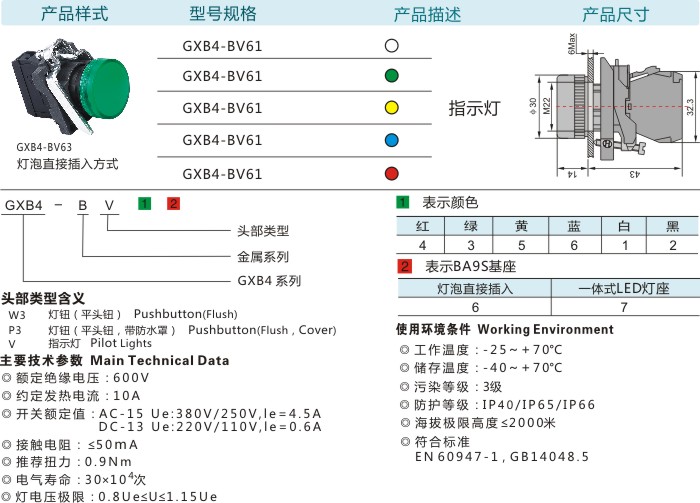The width and height of the screenshot is (700, 503).
Task: Select the 蓝 cell in color table
Action: pyautogui.click(x=573, y=226)
